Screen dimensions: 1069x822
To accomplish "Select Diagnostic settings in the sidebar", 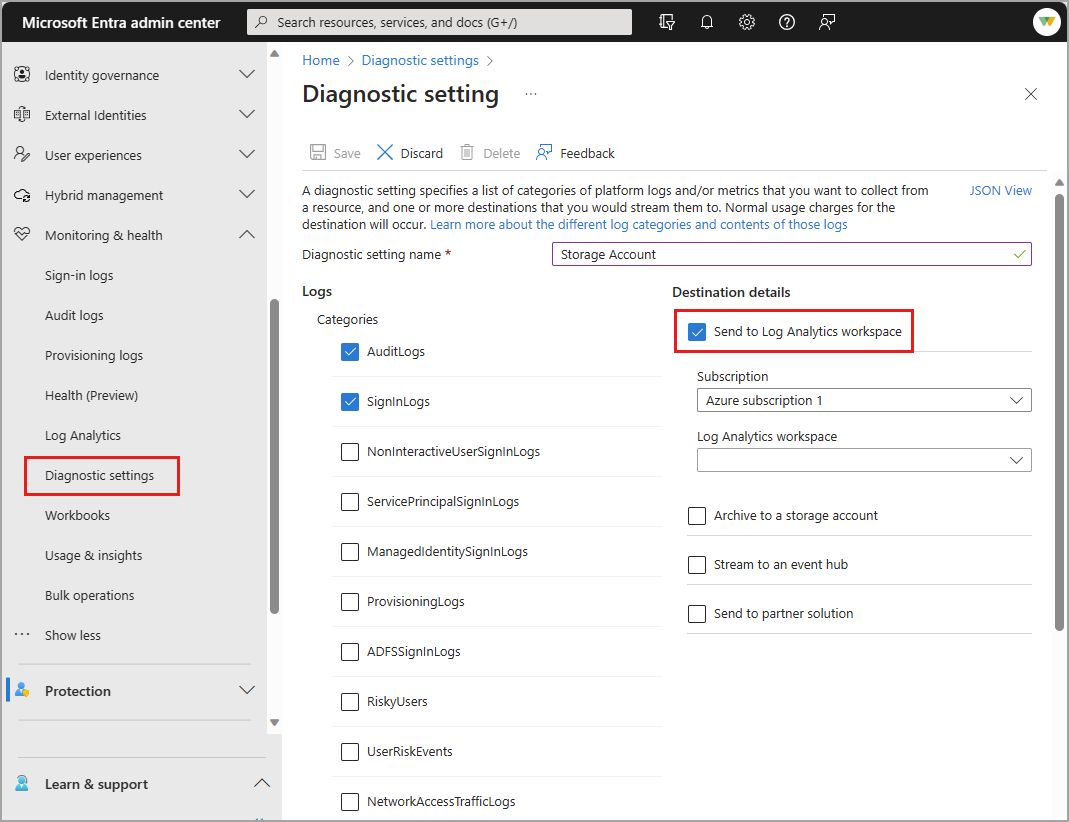I will tap(101, 475).
